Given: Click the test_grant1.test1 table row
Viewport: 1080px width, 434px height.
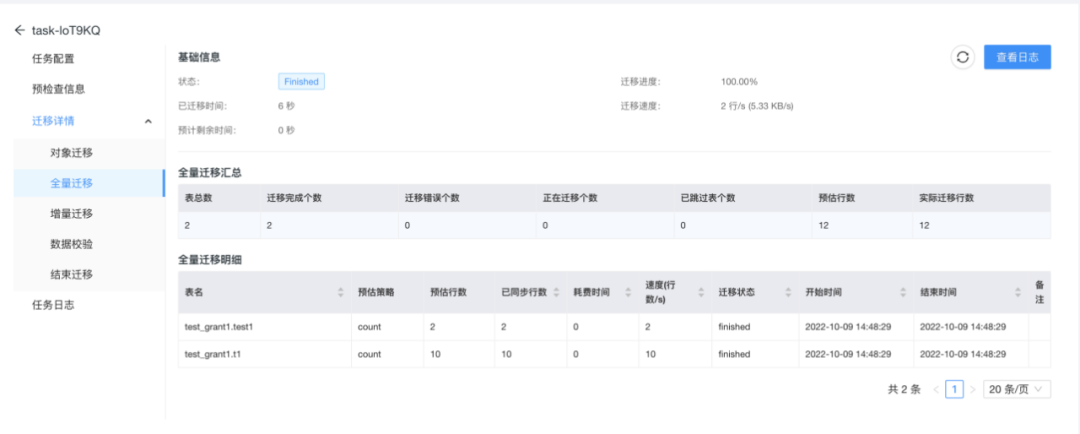Looking at the screenshot, I should pos(614,327).
